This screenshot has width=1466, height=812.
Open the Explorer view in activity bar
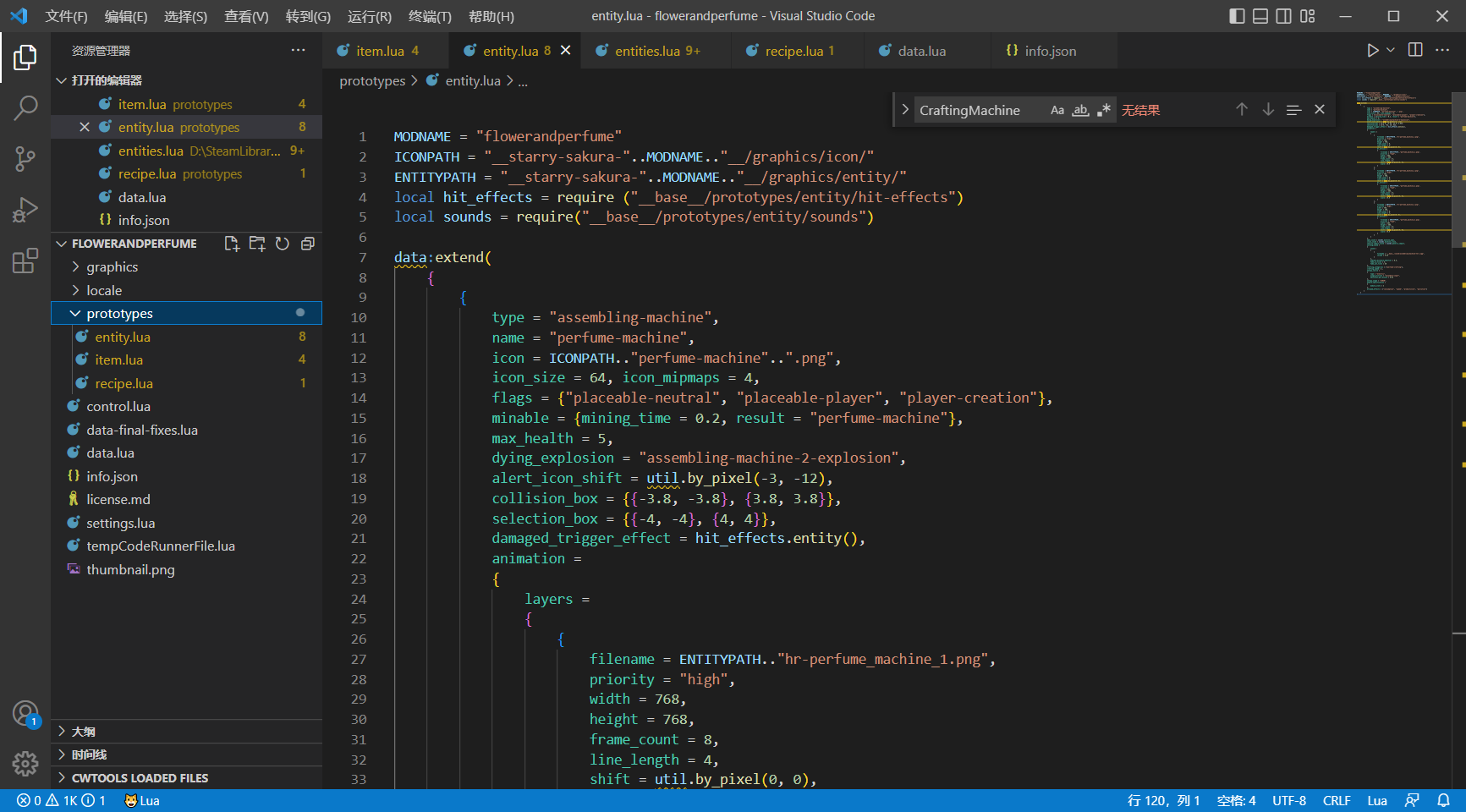click(25, 58)
